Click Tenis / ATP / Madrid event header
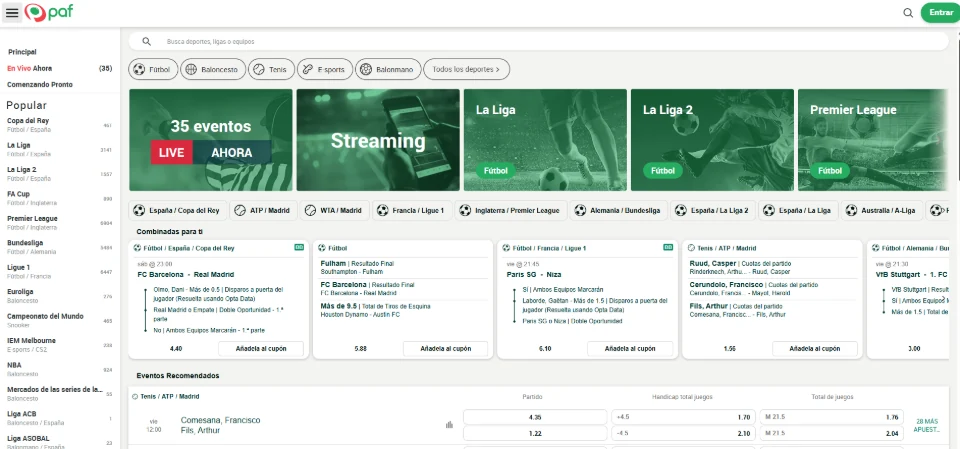 tap(170, 396)
